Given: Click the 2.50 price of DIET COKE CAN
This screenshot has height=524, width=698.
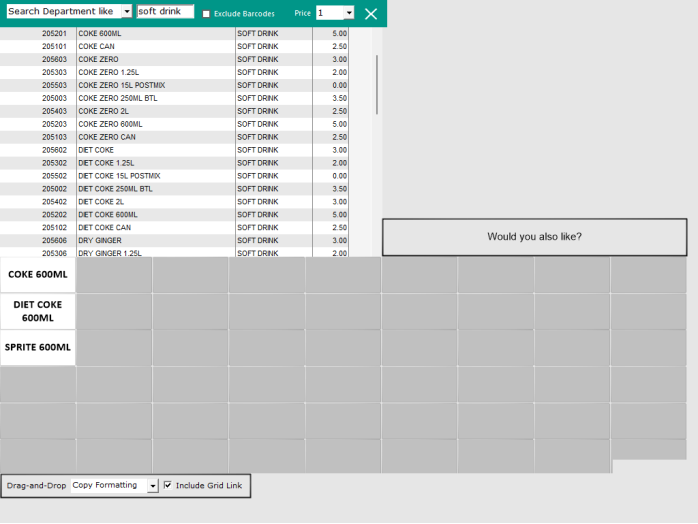Looking at the screenshot, I should (339, 227).
